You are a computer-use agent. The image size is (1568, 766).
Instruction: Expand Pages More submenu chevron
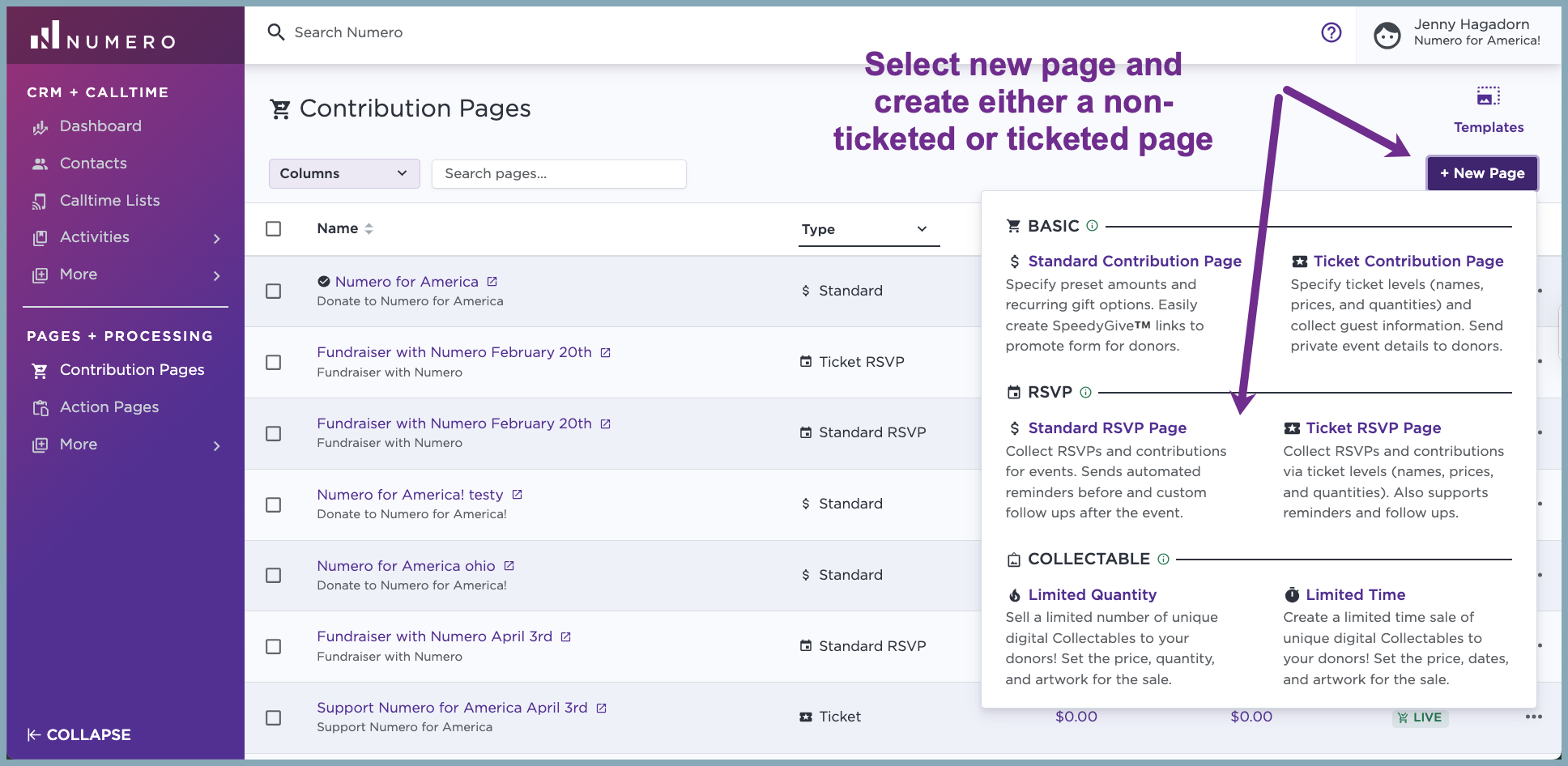tap(216, 446)
